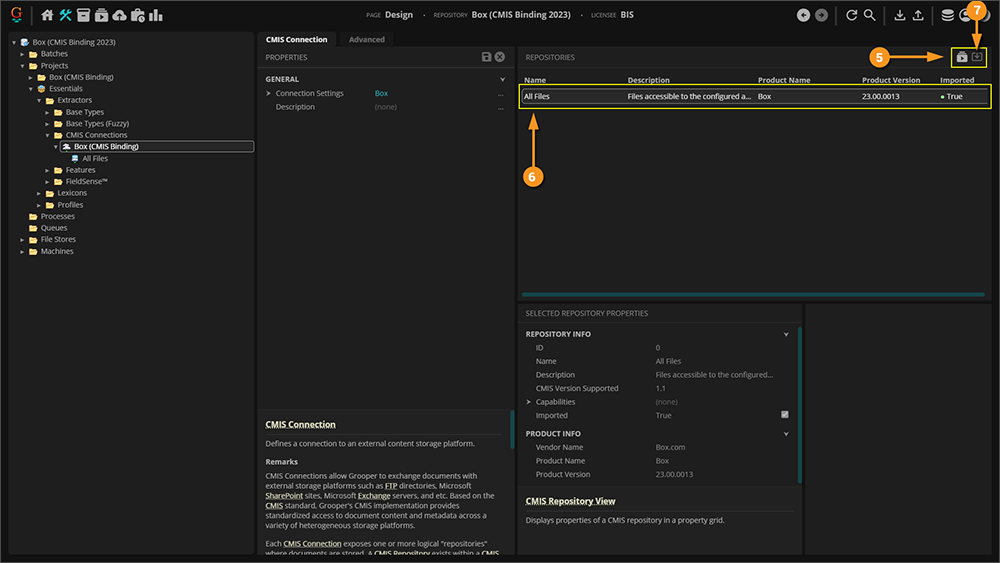
Task: Click the Design tools icon
Action: point(66,15)
